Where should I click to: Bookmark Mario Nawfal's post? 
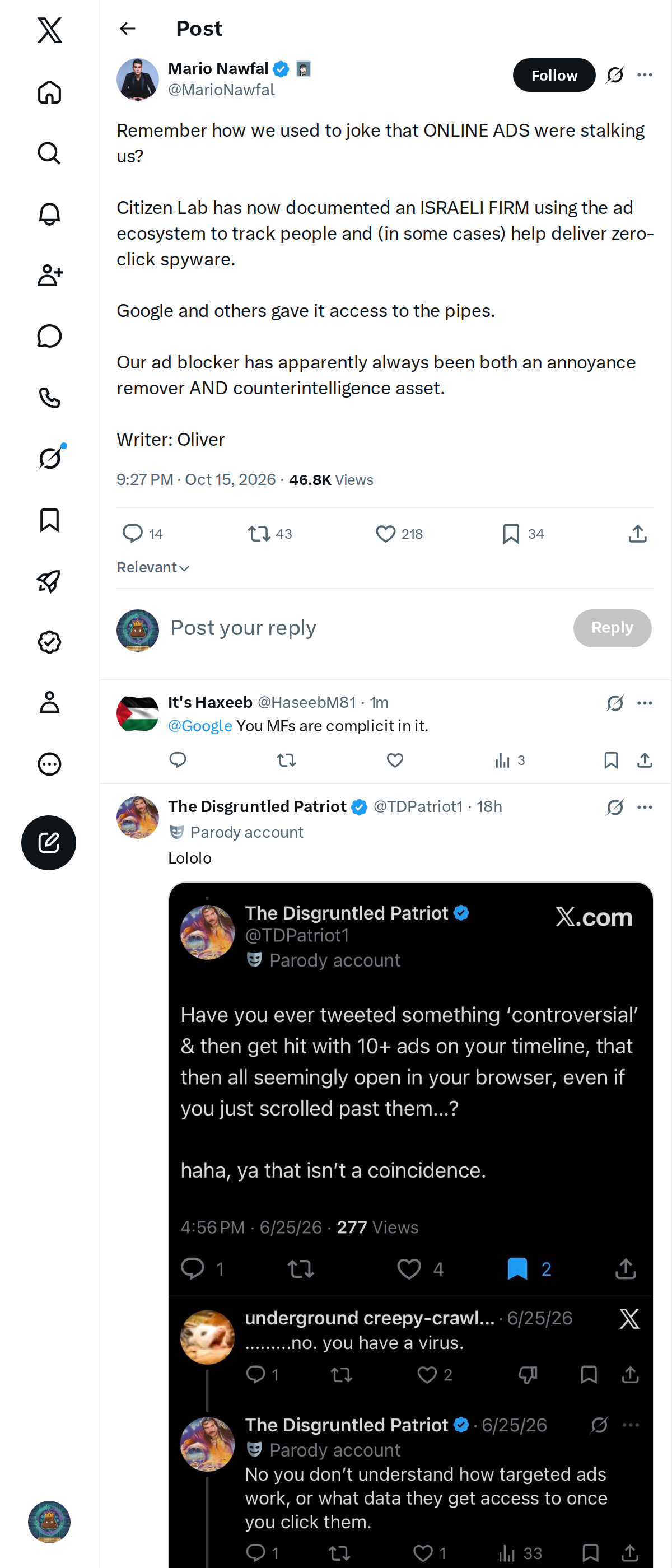523,534
